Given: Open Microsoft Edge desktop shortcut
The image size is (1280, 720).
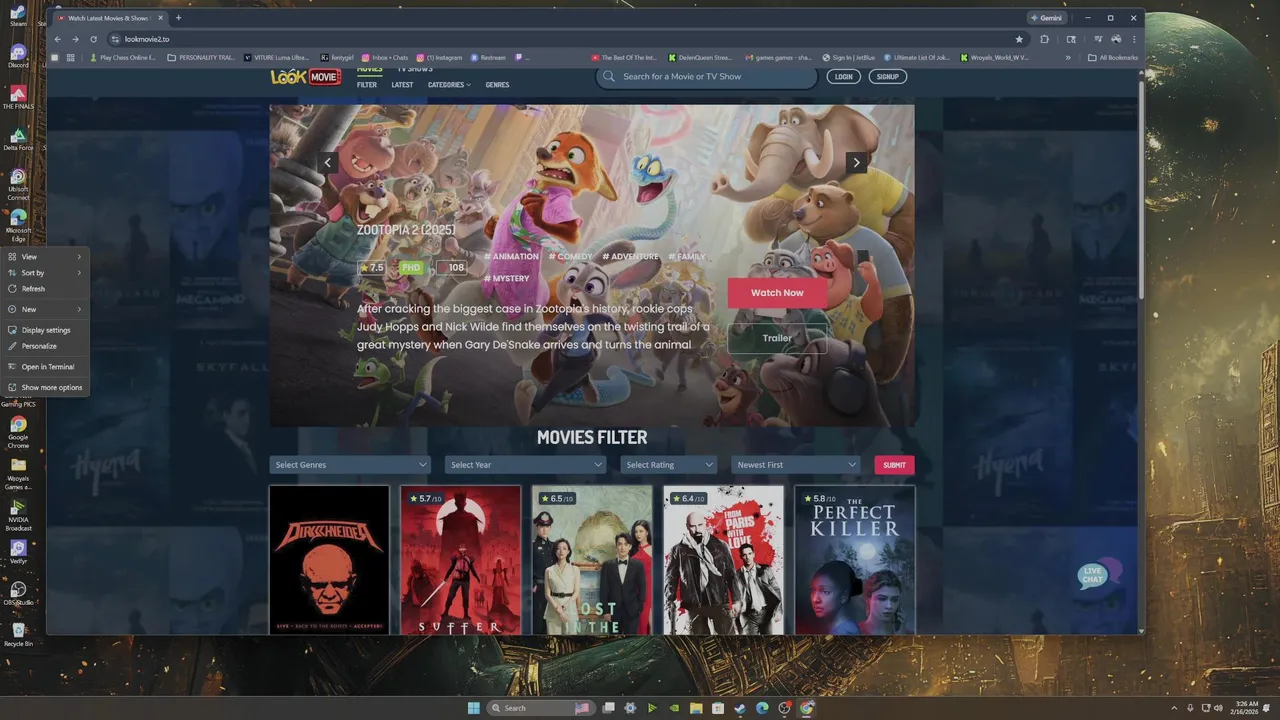Looking at the screenshot, I should click(18, 226).
